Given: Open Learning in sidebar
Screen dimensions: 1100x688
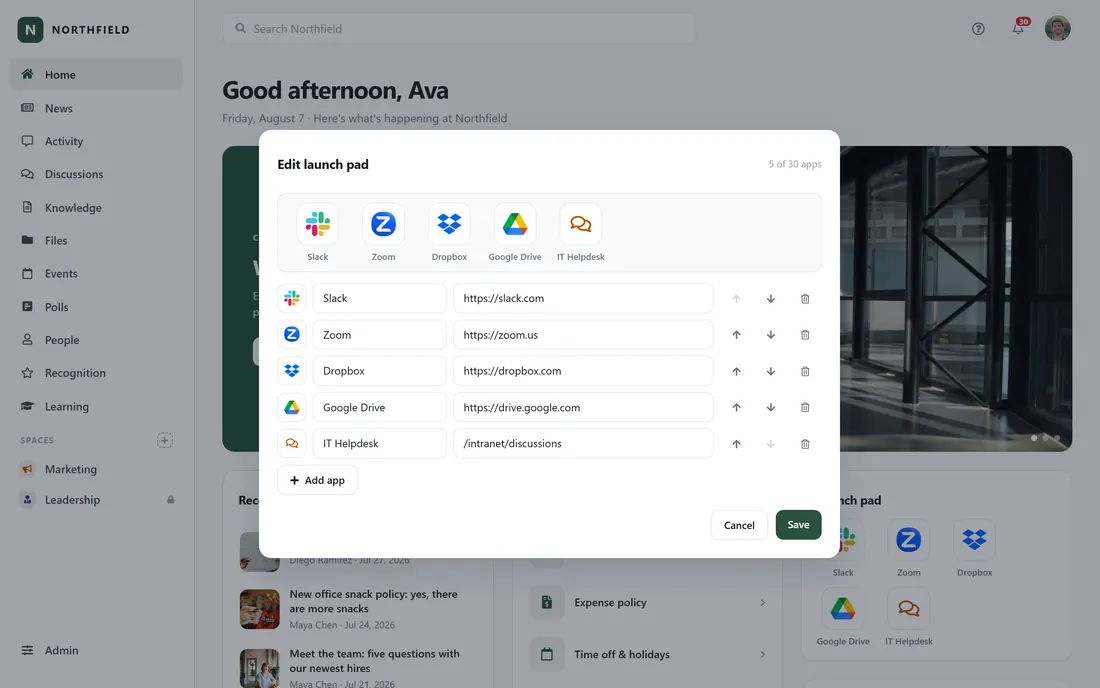Looking at the screenshot, I should [x=97, y=407].
